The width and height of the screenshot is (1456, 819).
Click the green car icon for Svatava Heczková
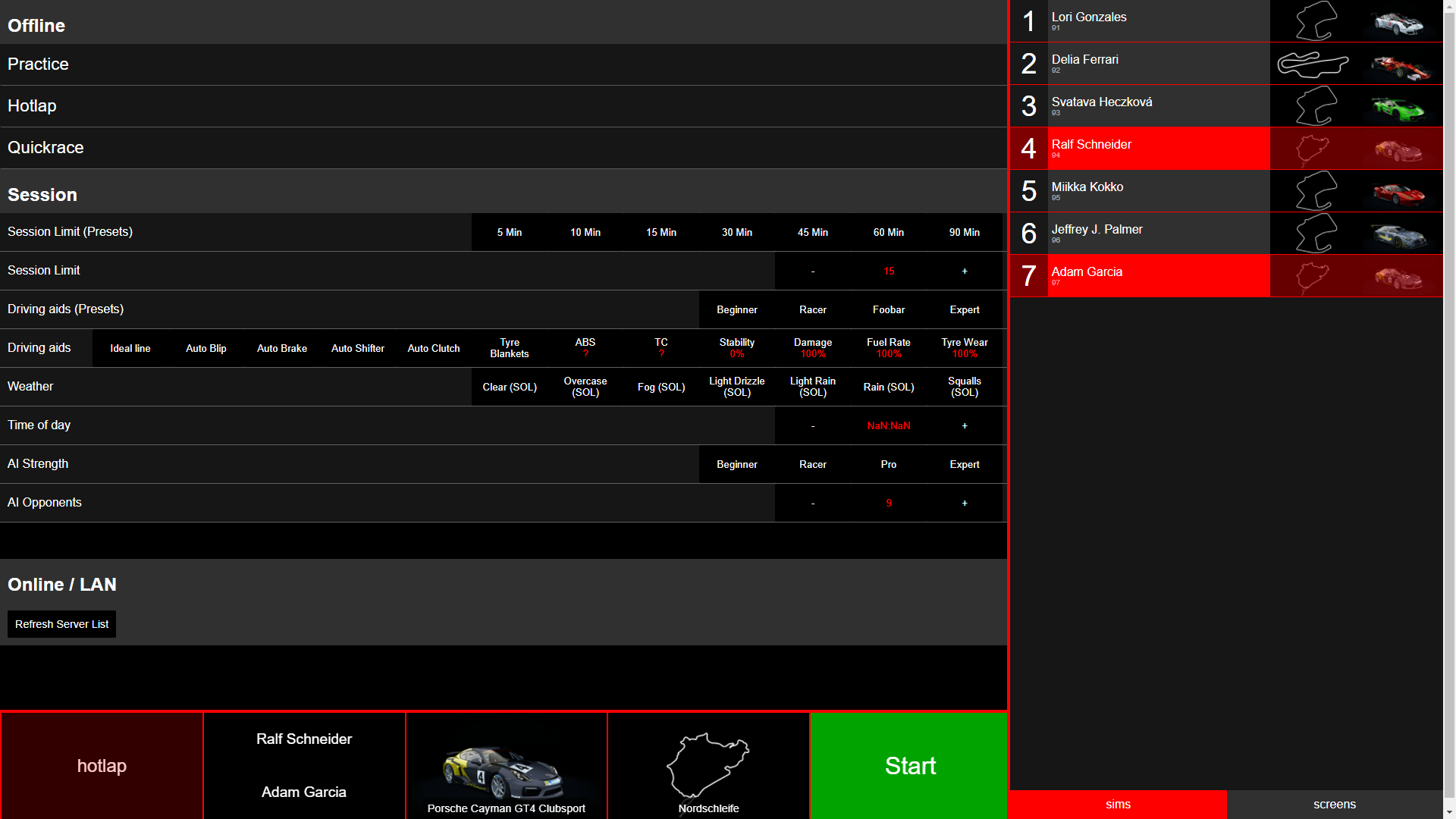point(1399,106)
